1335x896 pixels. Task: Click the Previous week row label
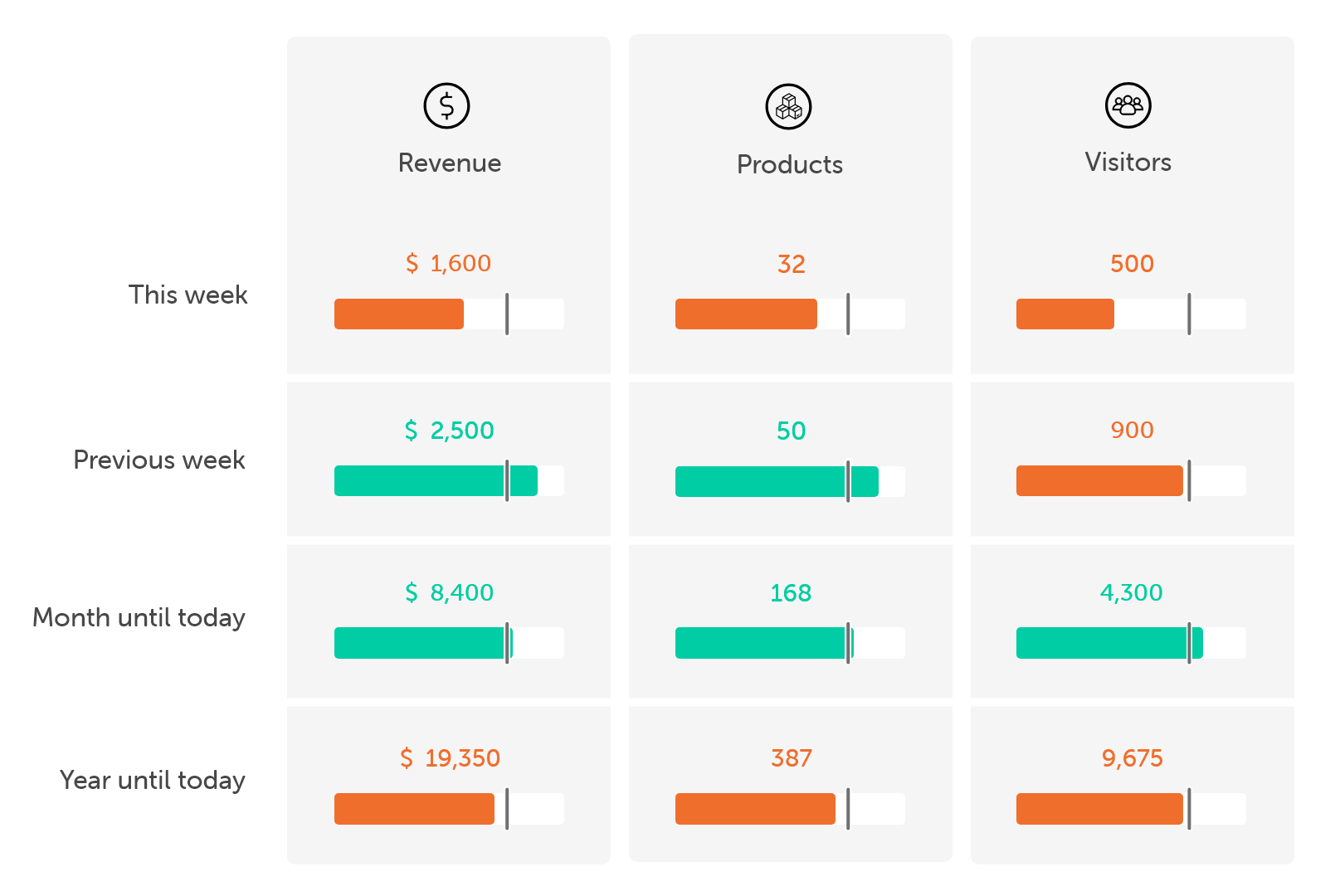pyautogui.click(x=159, y=460)
